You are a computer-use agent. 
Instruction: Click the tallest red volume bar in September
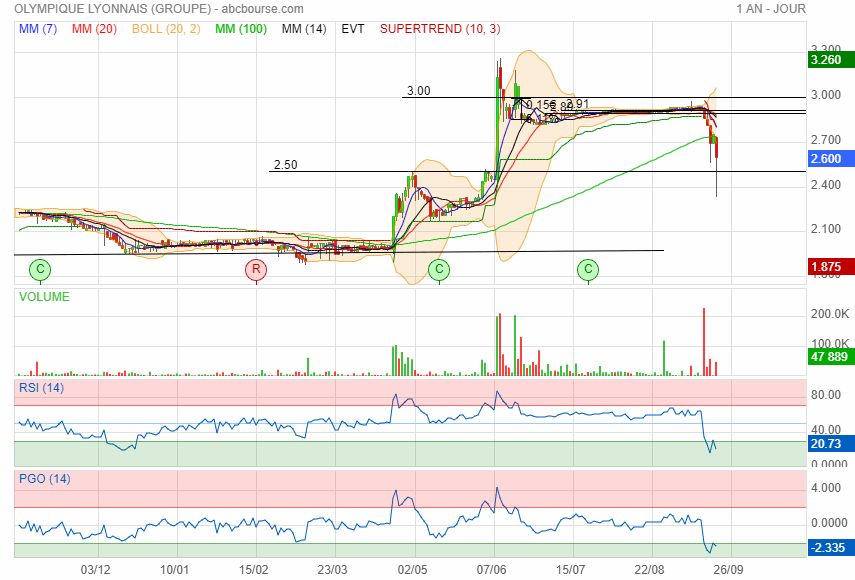pyautogui.click(x=704, y=342)
